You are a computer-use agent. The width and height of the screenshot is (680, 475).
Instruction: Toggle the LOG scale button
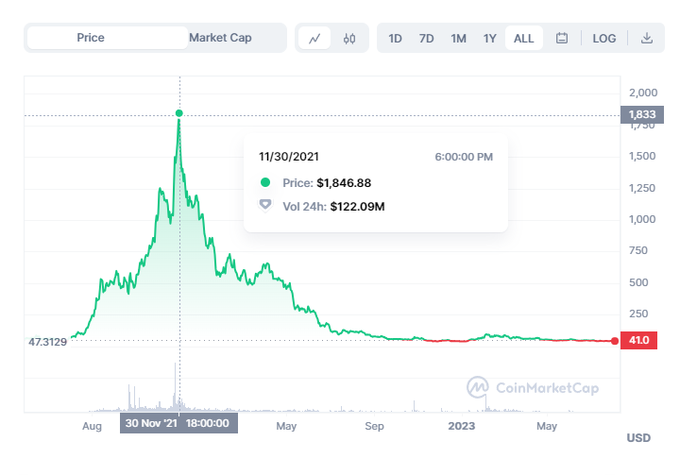604,39
